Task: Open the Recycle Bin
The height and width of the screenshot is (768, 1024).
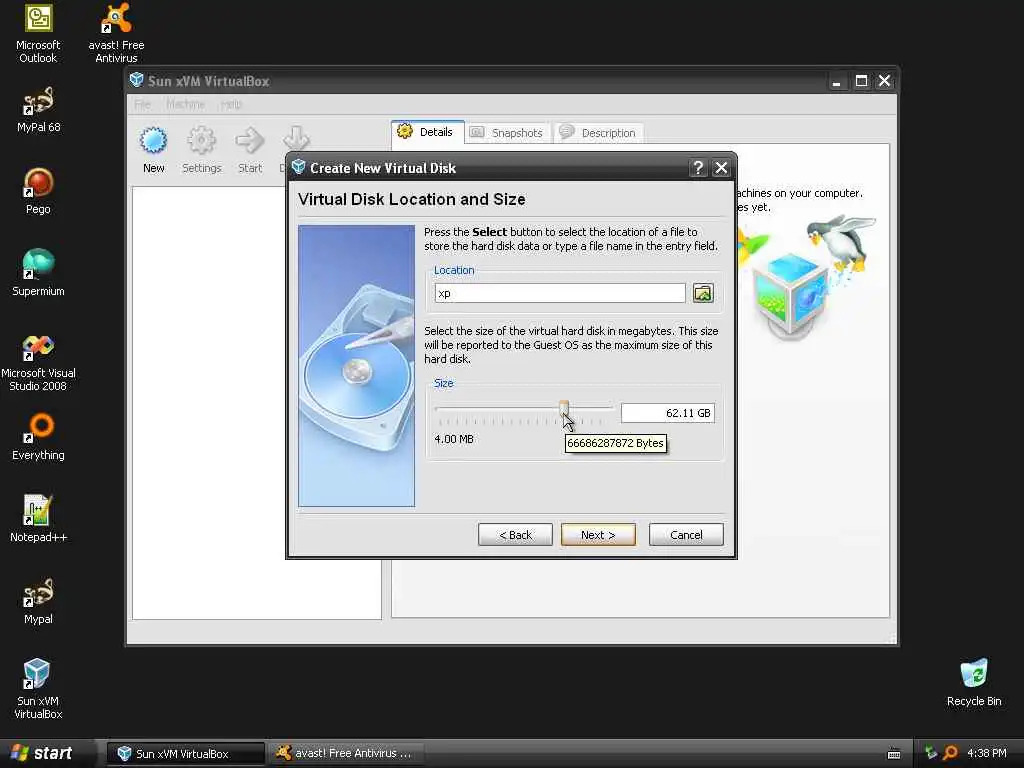Action: click(974, 682)
